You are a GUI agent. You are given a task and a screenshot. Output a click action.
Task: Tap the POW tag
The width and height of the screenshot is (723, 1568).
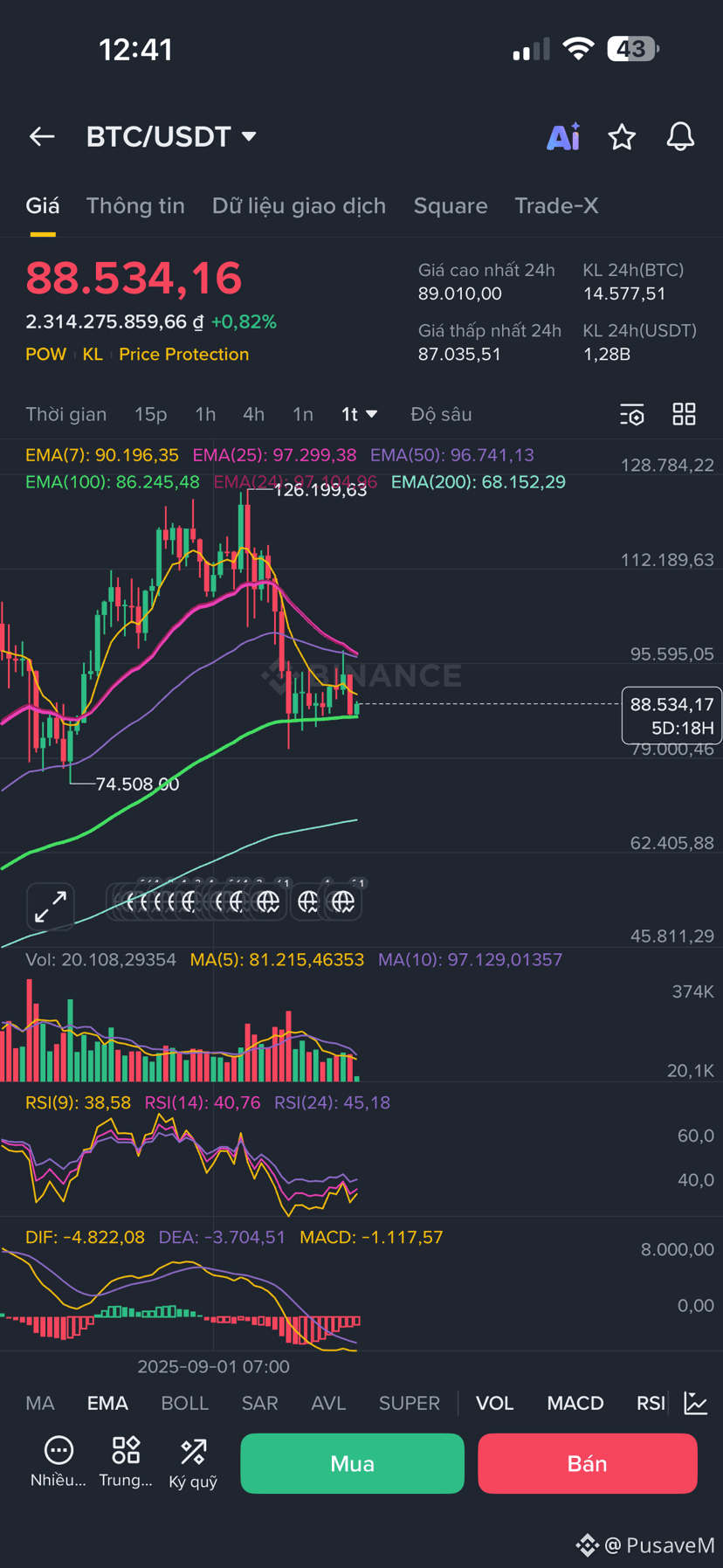click(45, 354)
